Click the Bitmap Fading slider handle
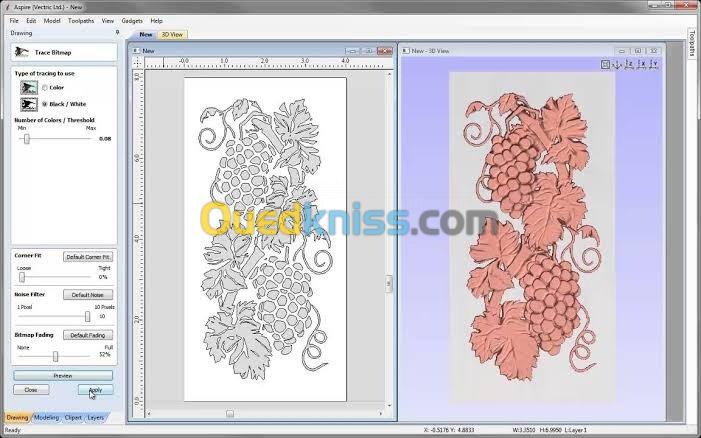Image resolution: width=701 pixels, height=438 pixels. click(55, 356)
